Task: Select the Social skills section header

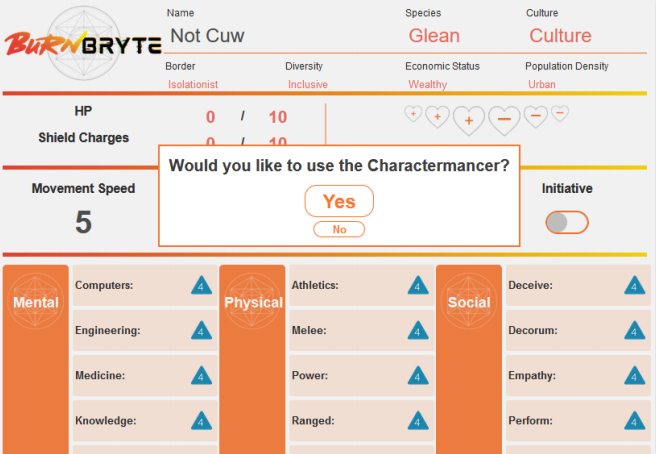Action: 469,303
